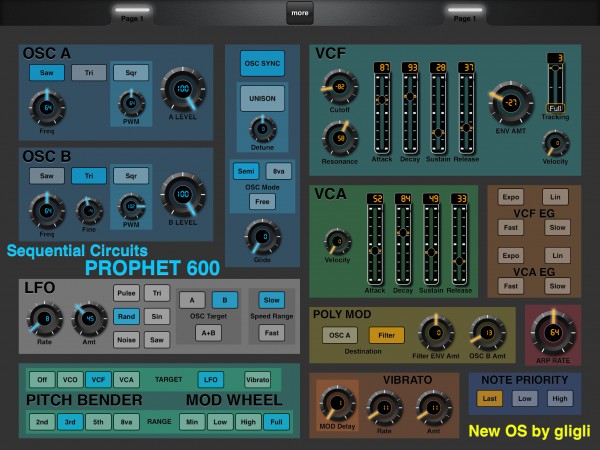Set Poly Mod destination to Filter
Viewport: 600px width, 450px height.
386,335
